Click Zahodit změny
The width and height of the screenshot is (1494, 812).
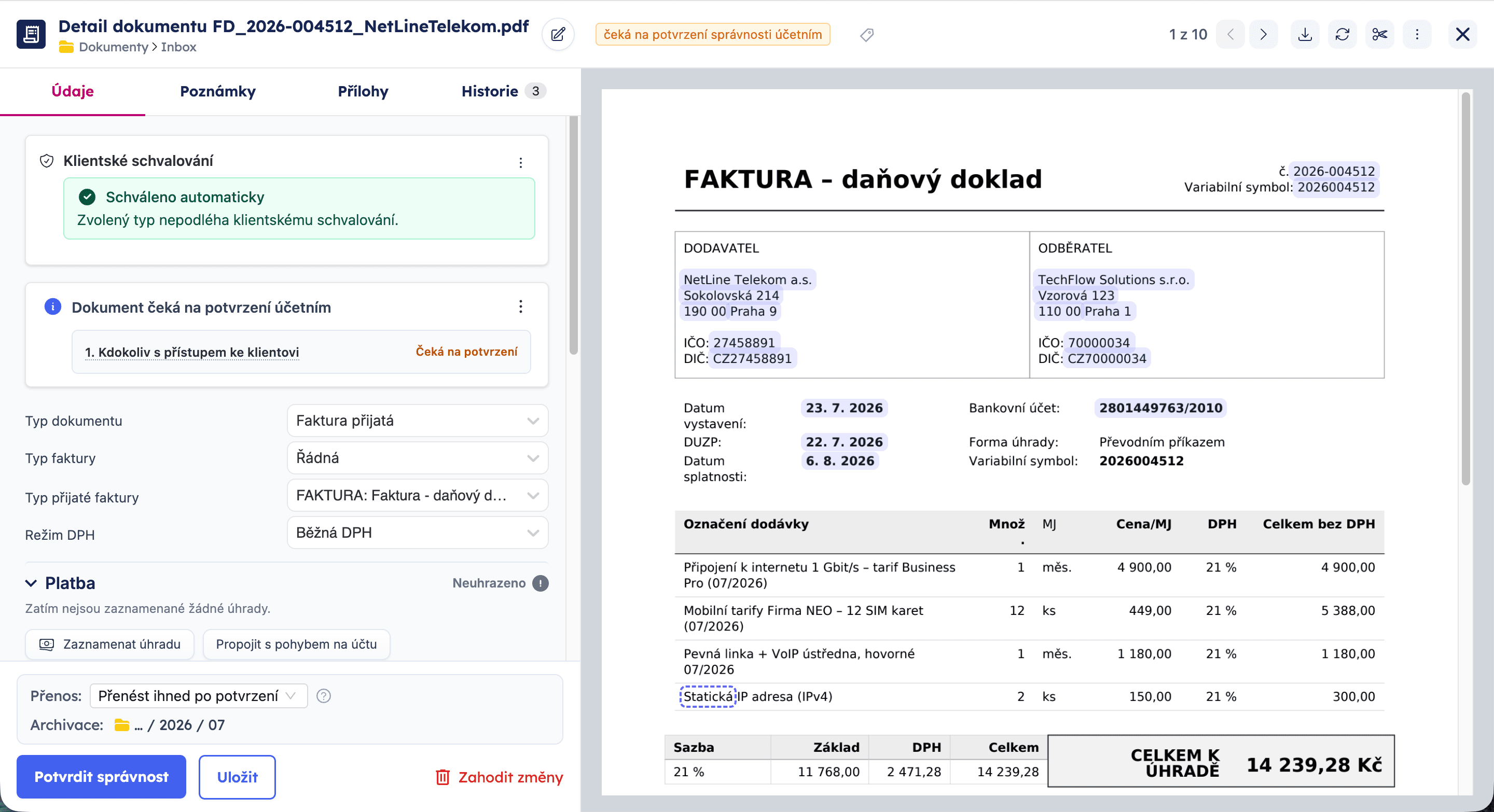(499, 777)
